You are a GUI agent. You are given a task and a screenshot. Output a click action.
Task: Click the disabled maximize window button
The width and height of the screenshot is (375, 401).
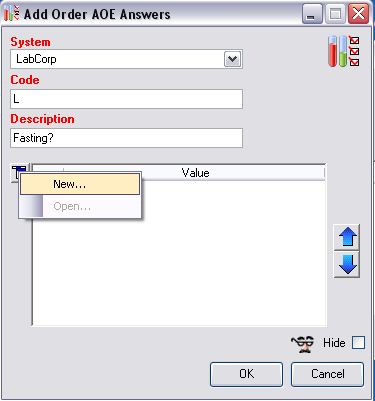335,14
